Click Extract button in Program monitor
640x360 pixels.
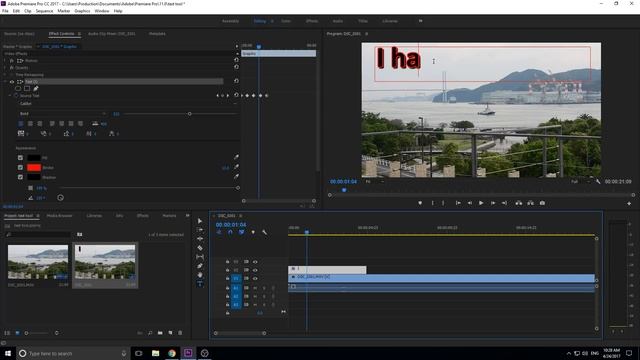pyautogui.click(x=530, y=203)
